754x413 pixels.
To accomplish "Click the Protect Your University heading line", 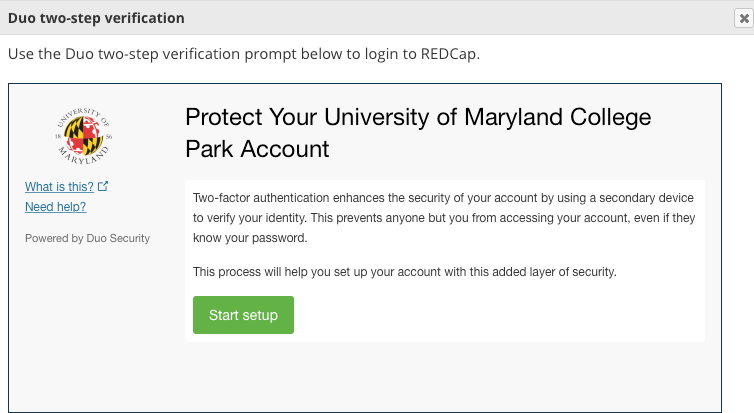I will click(418, 117).
